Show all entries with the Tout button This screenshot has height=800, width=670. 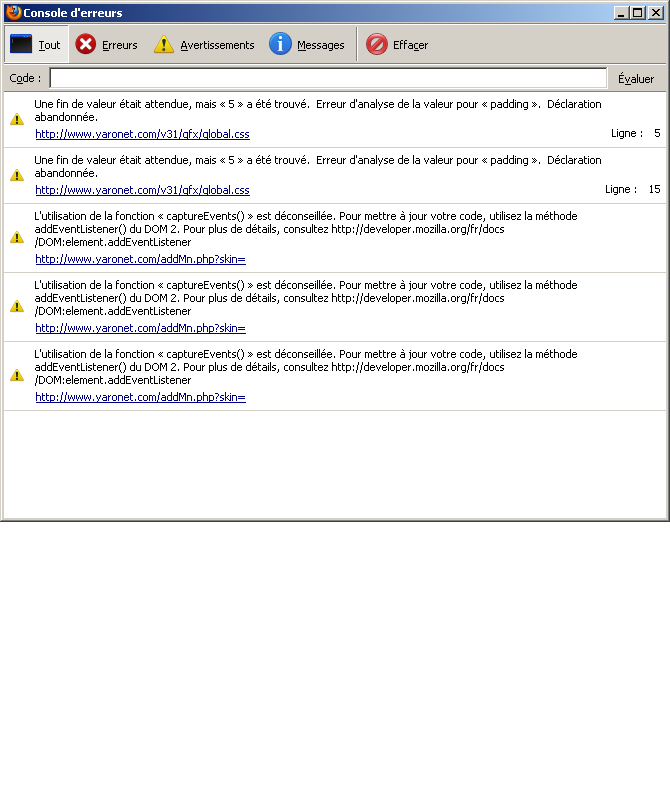36,45
